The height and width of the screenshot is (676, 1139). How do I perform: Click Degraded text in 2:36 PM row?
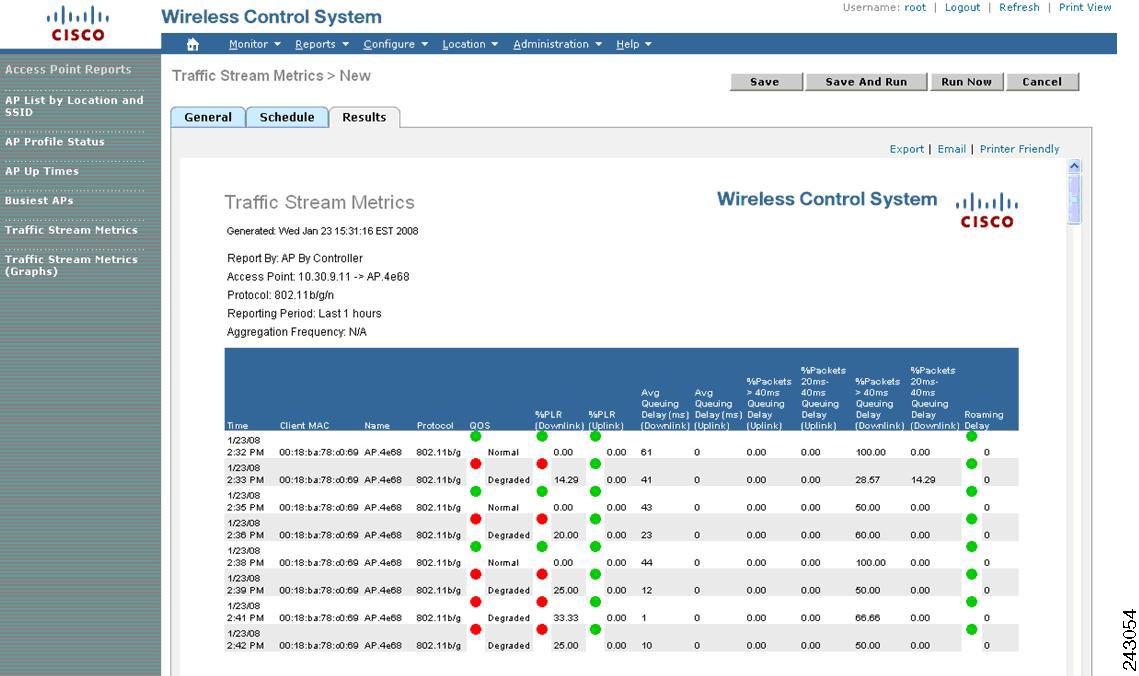point(508,535)
